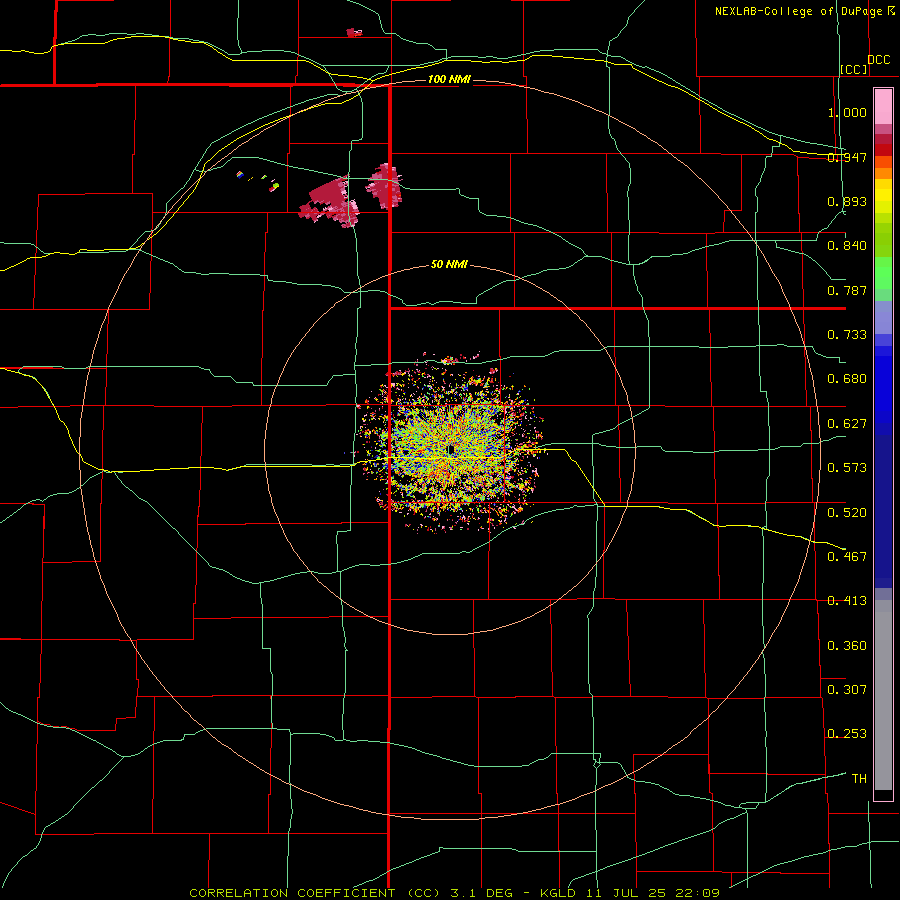This screenshot has height=900, width=900.
Task: Click the 0.360 color scale value
Action: (x=847, y=646)
